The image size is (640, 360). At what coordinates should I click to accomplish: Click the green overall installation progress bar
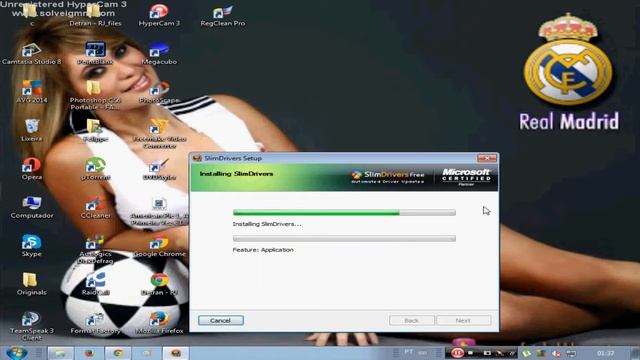[x=344, y=213]
